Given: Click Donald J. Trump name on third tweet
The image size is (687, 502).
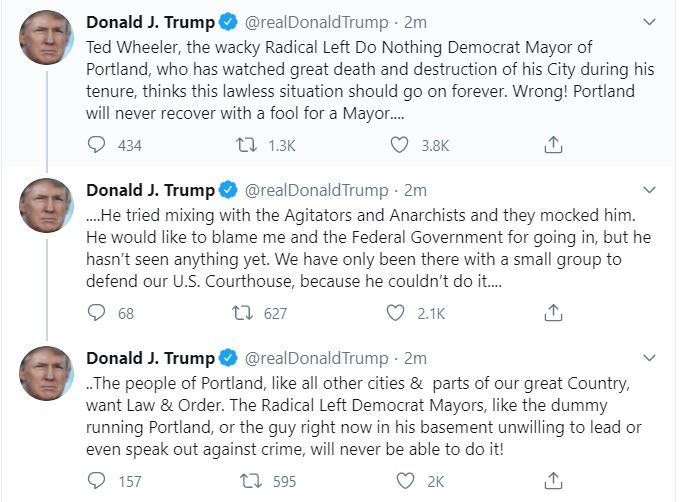Looking at the screenshot, I should point(150,358).
